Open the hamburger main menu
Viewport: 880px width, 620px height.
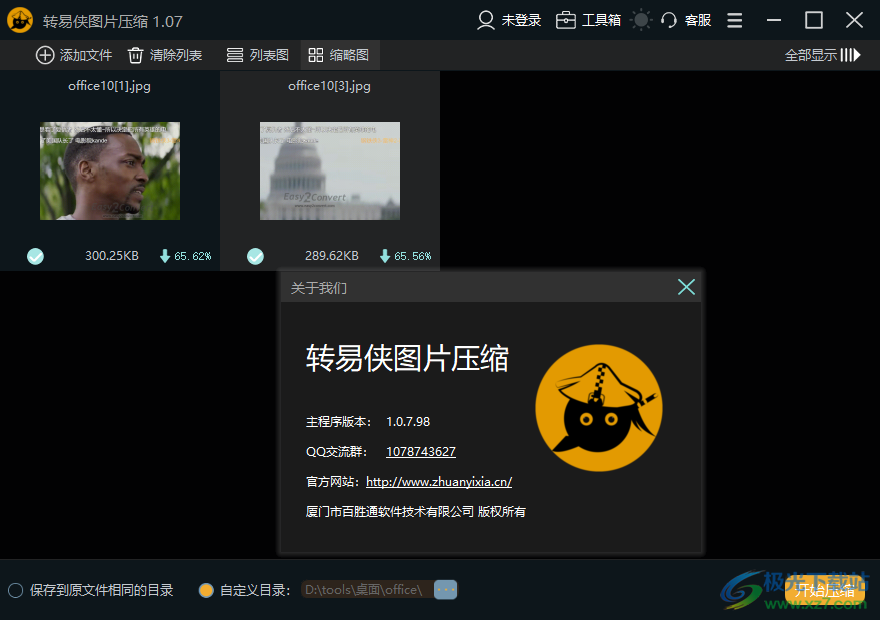pos(734,20)
